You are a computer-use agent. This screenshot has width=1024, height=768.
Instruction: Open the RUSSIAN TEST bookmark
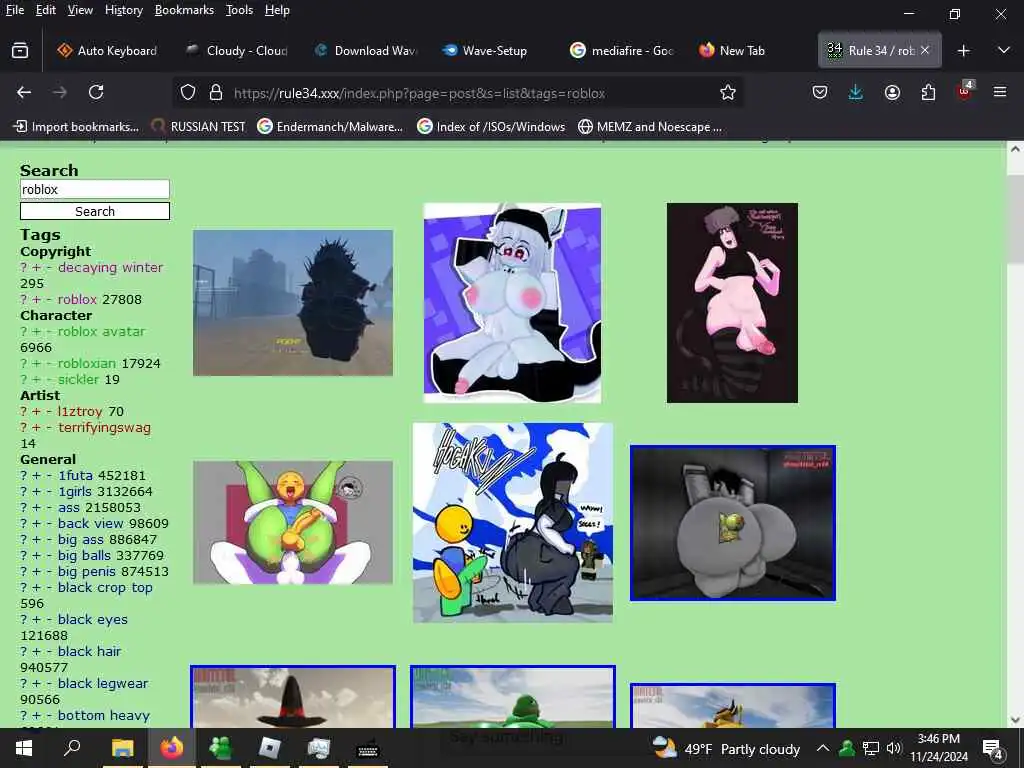198,127
